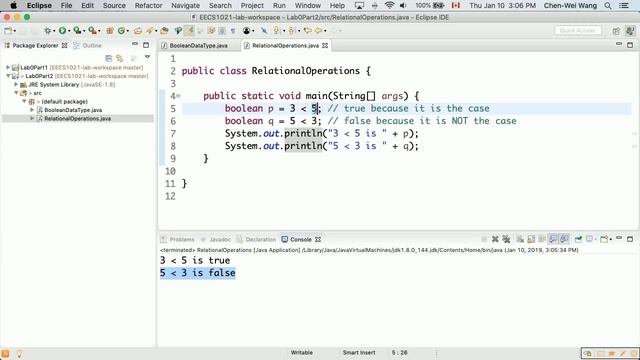Open the Project menu
Image resolution: width=640 pixels, height=360 pixels.
click(x=252, y=6)
